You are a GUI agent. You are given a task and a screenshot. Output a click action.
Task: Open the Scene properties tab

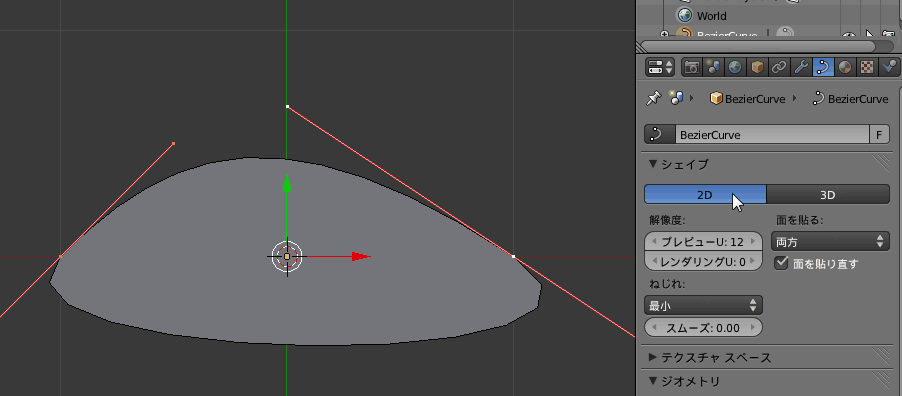[714, 67]
